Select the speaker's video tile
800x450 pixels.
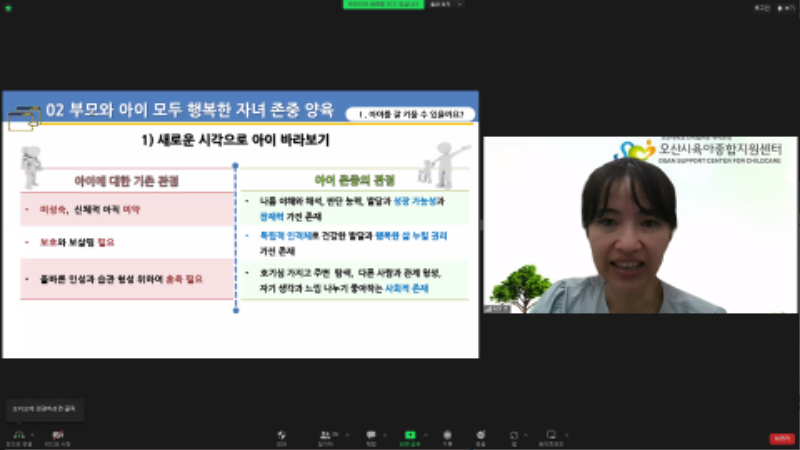[640, 224]
